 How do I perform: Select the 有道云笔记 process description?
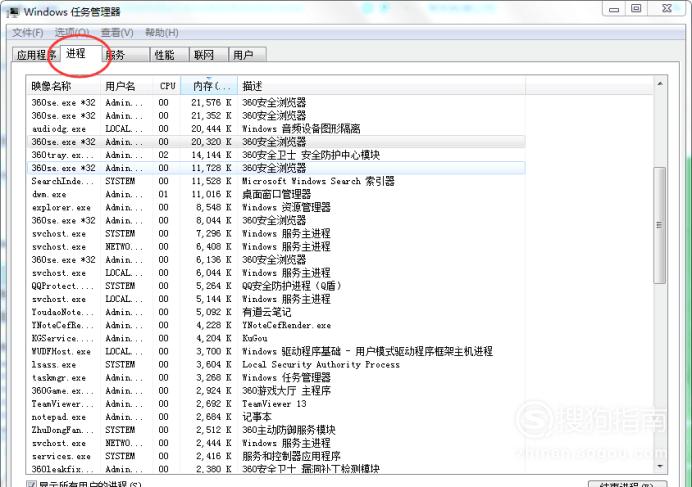pyautogui.click(x=267, y=312)
